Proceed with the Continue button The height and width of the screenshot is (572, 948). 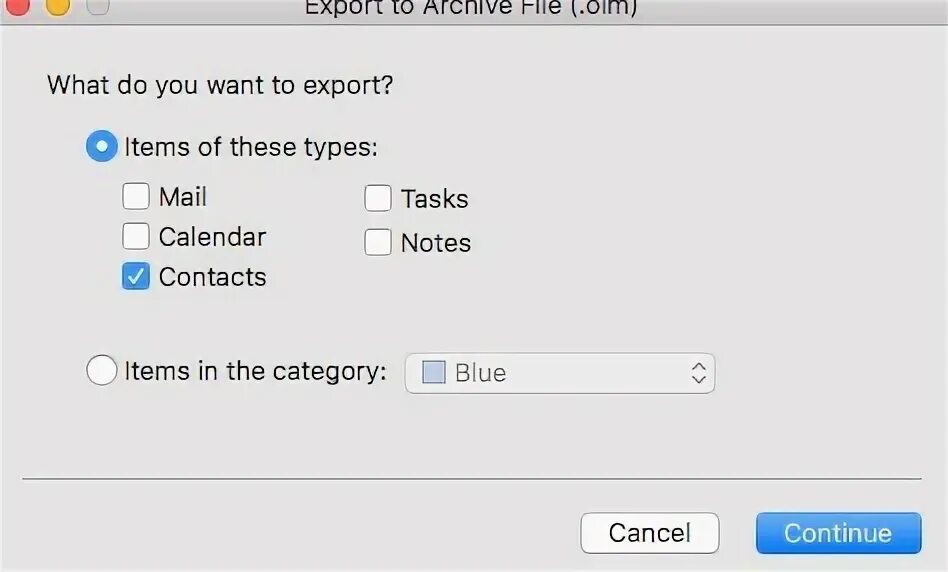click(839, 533)
